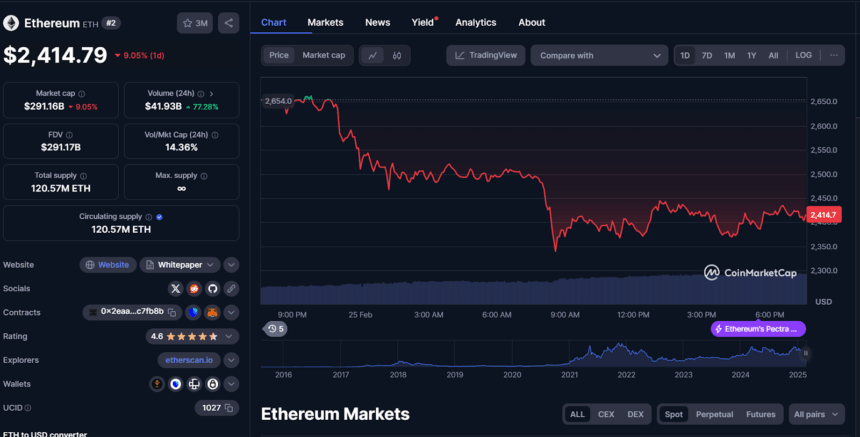Image resolution: width=860 pixels, height=437 pixels.
Task: Open Ethereum's Reddit social link
Action: [x=194, y=288]
